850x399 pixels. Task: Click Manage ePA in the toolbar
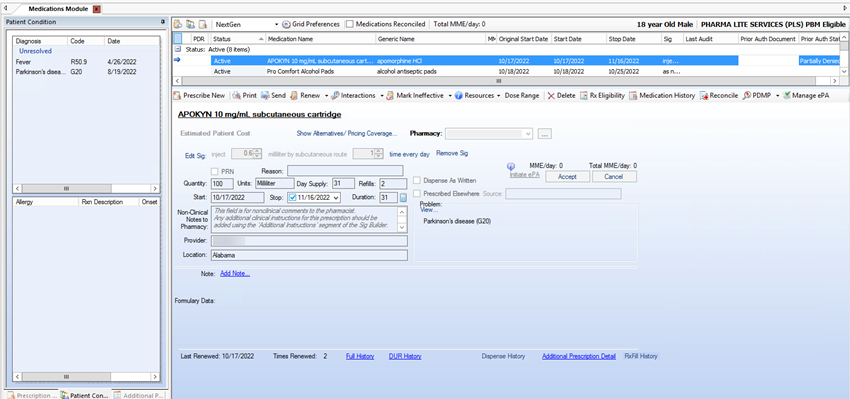point(806,95)
